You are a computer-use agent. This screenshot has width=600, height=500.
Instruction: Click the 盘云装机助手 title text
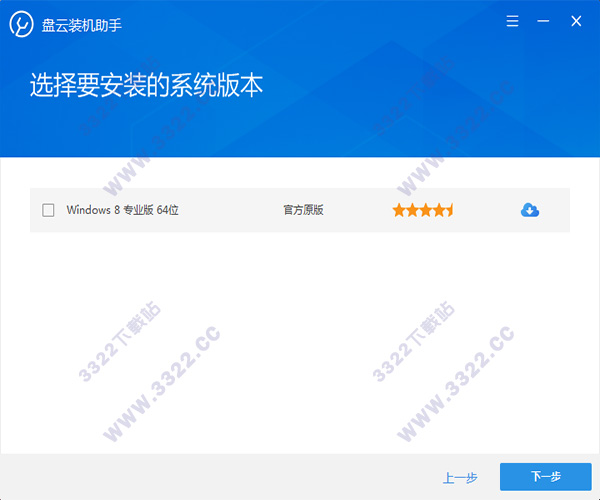click(82, 25)
